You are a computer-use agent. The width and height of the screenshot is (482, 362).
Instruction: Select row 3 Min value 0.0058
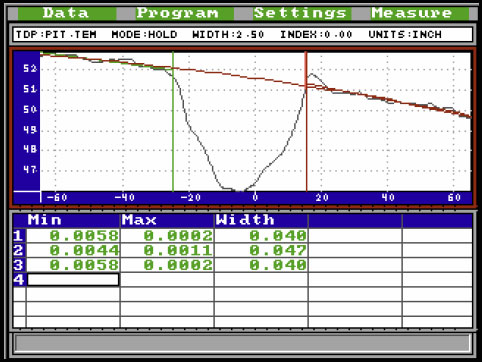(x=73, y=265)
